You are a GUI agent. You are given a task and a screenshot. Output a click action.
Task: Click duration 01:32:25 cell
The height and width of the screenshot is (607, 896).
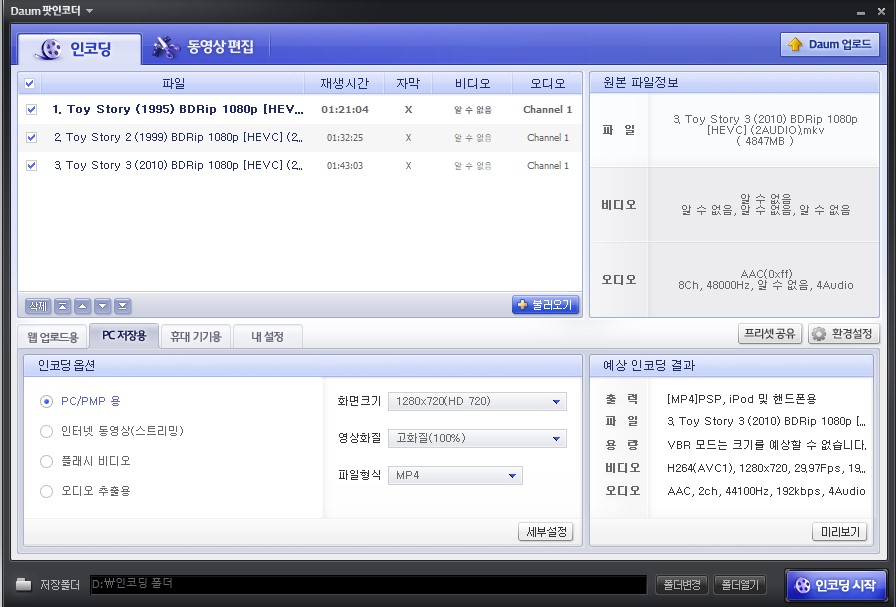click(x=345, y=137)
